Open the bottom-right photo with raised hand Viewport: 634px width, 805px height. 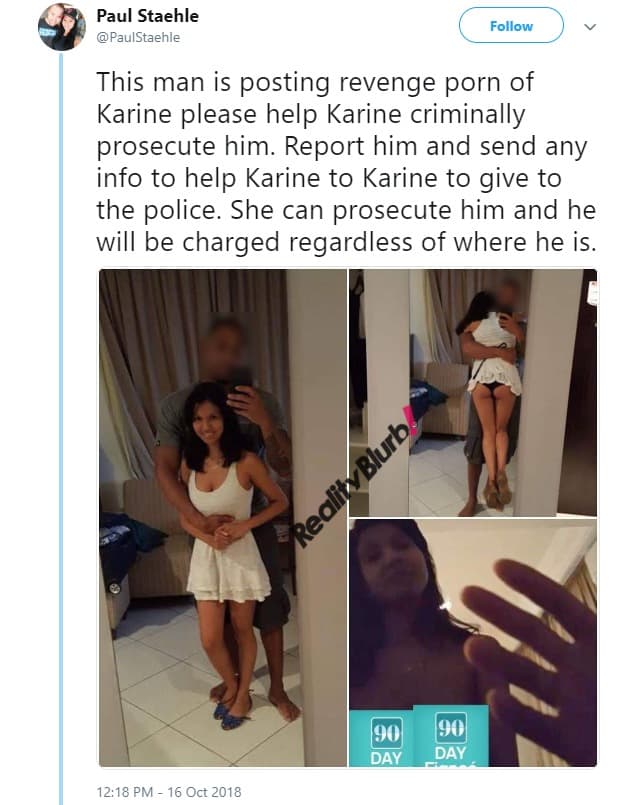point(473,643)
